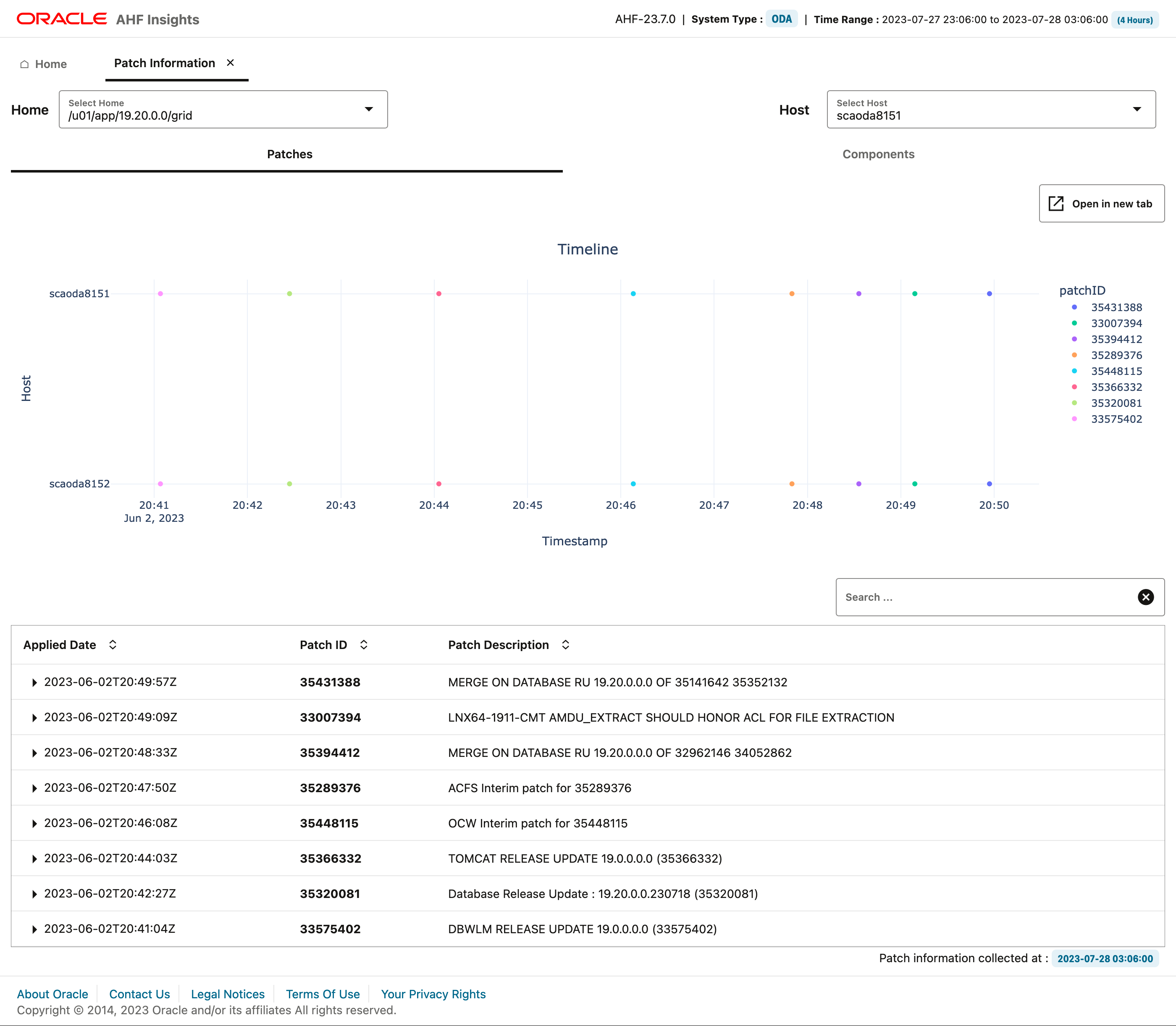Expand row for patch 35448115

pyautogui.click(x=34, y=823)
